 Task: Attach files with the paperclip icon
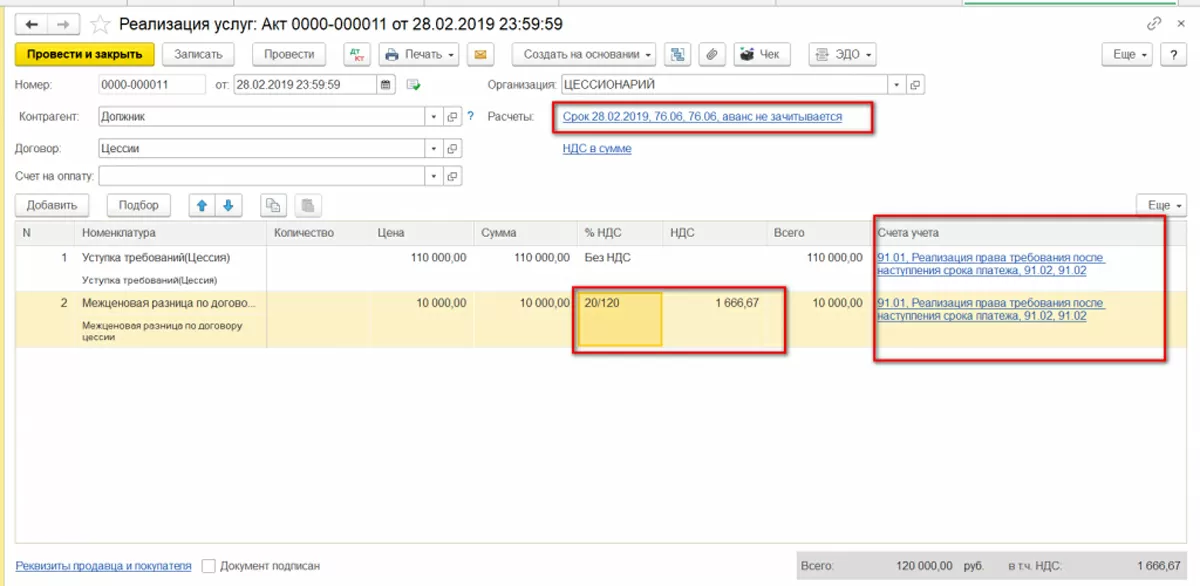710,54
